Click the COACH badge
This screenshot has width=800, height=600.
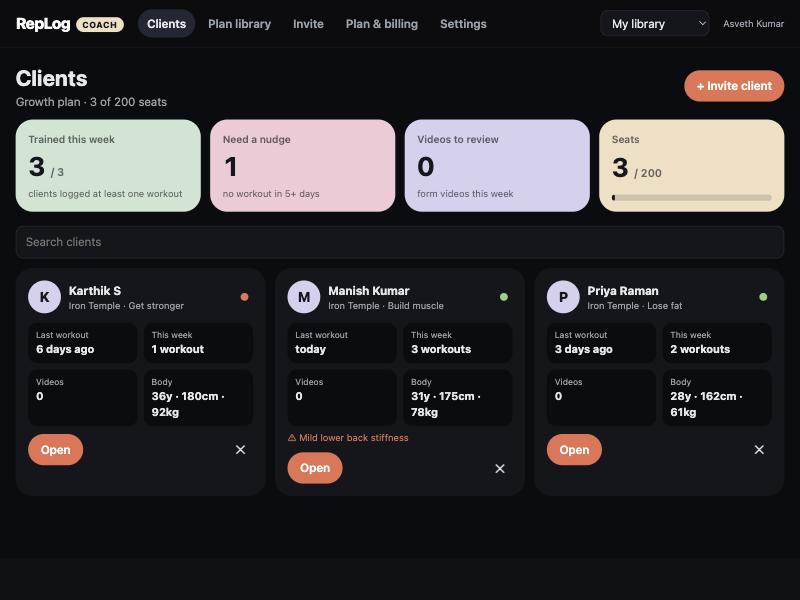point(99,24)
